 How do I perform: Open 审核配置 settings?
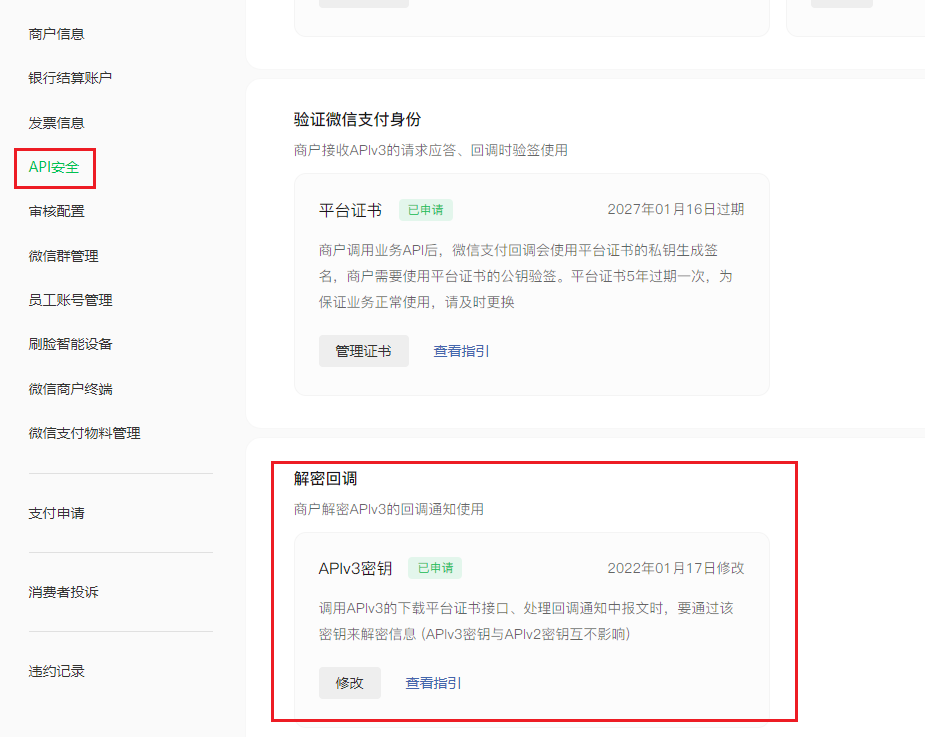(56, 211)
